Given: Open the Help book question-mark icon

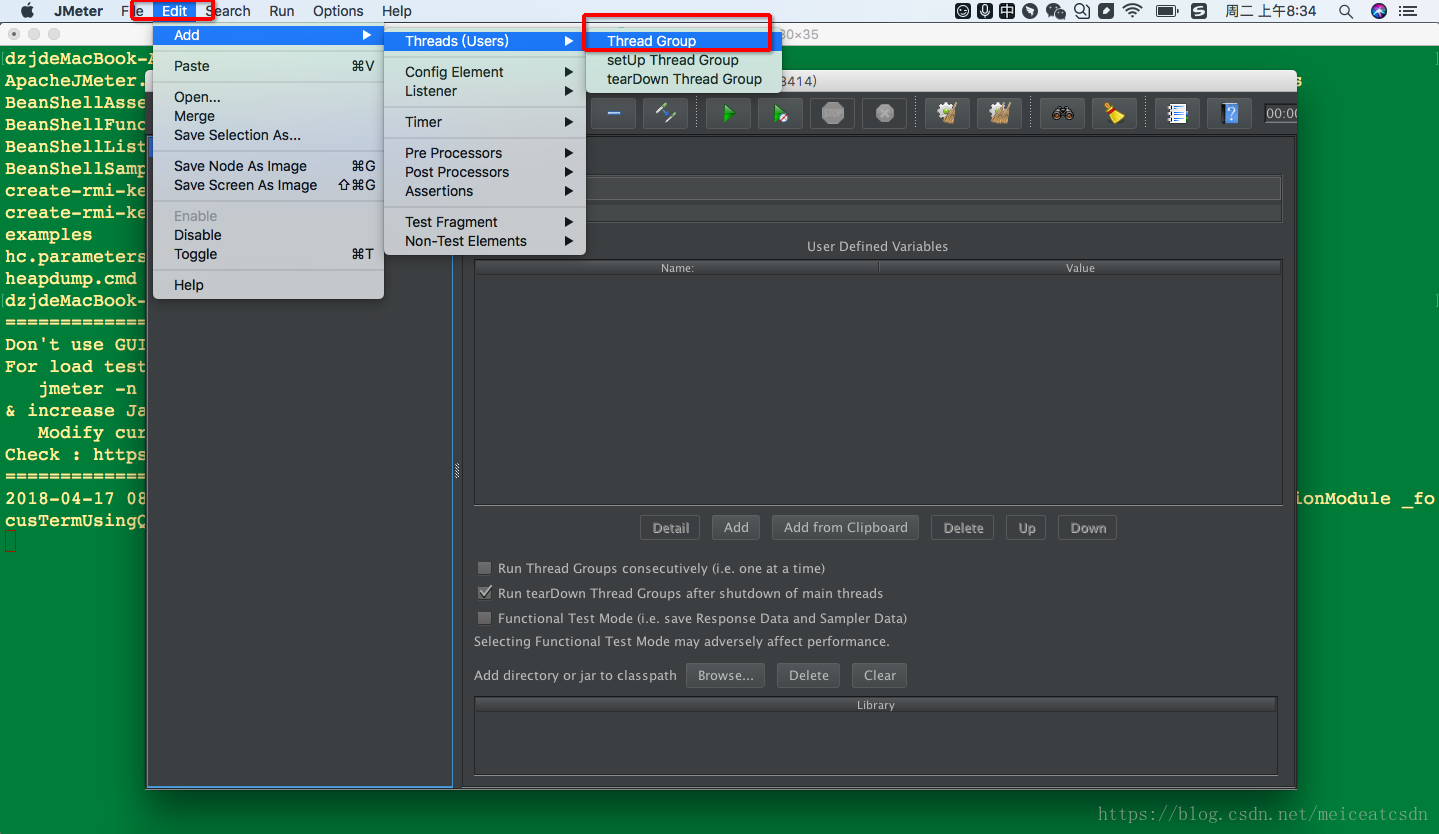Looking at the screenshot, I should pyautogui.click(x=1229, y=113).
